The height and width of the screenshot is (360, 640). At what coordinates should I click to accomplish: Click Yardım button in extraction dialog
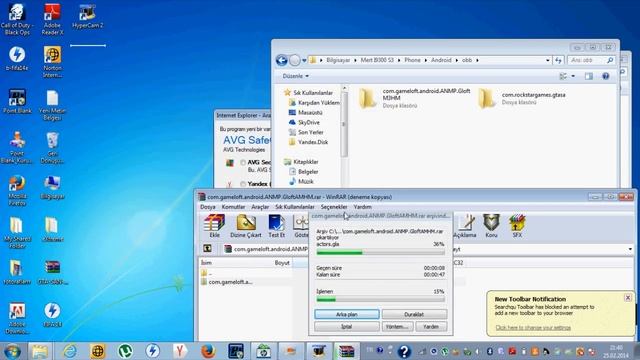(431, 327)
